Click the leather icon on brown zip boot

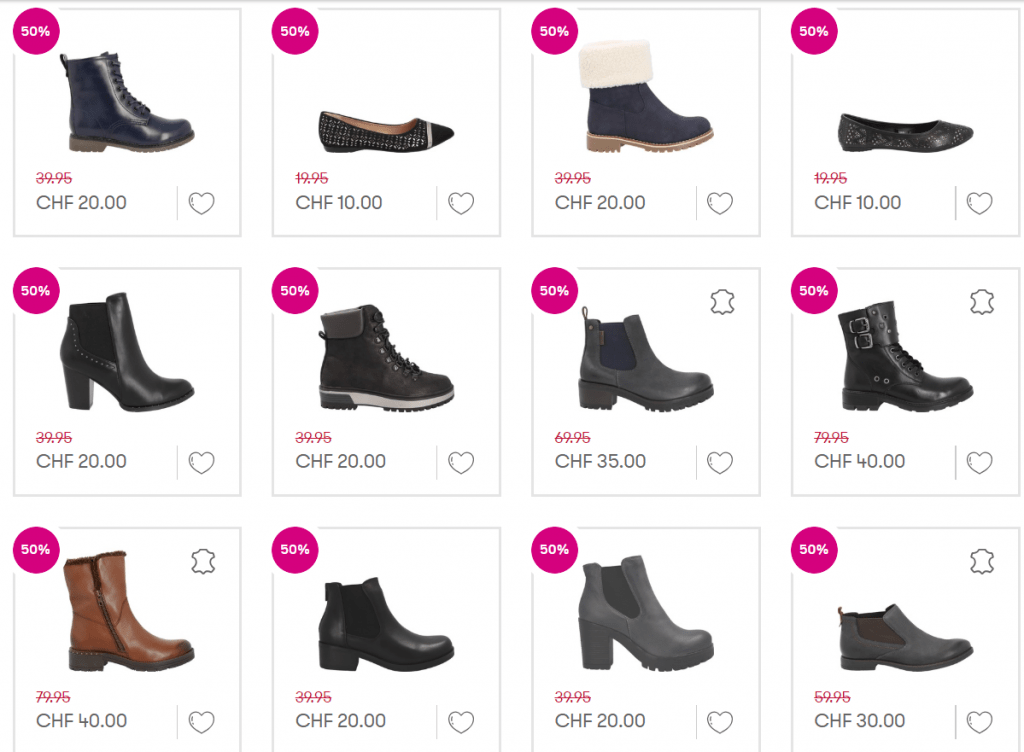tap(204, 561)
